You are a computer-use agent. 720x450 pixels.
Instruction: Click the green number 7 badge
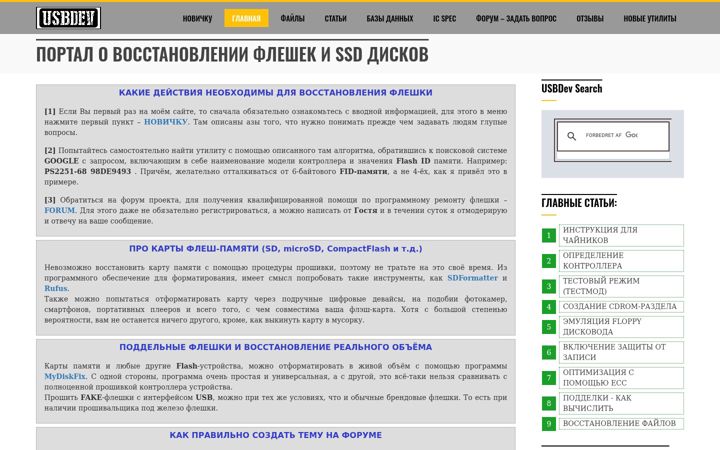point(548,377)
